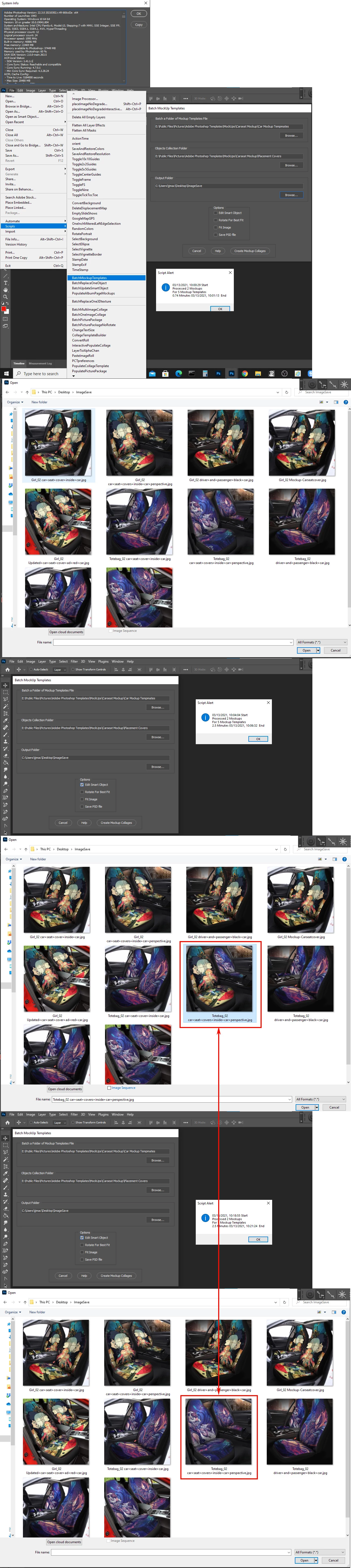This screenshot has width=351, height=1568.
Task: Open Plugins menu in window with 10:04:04 alert
Action: pos(103,662)
